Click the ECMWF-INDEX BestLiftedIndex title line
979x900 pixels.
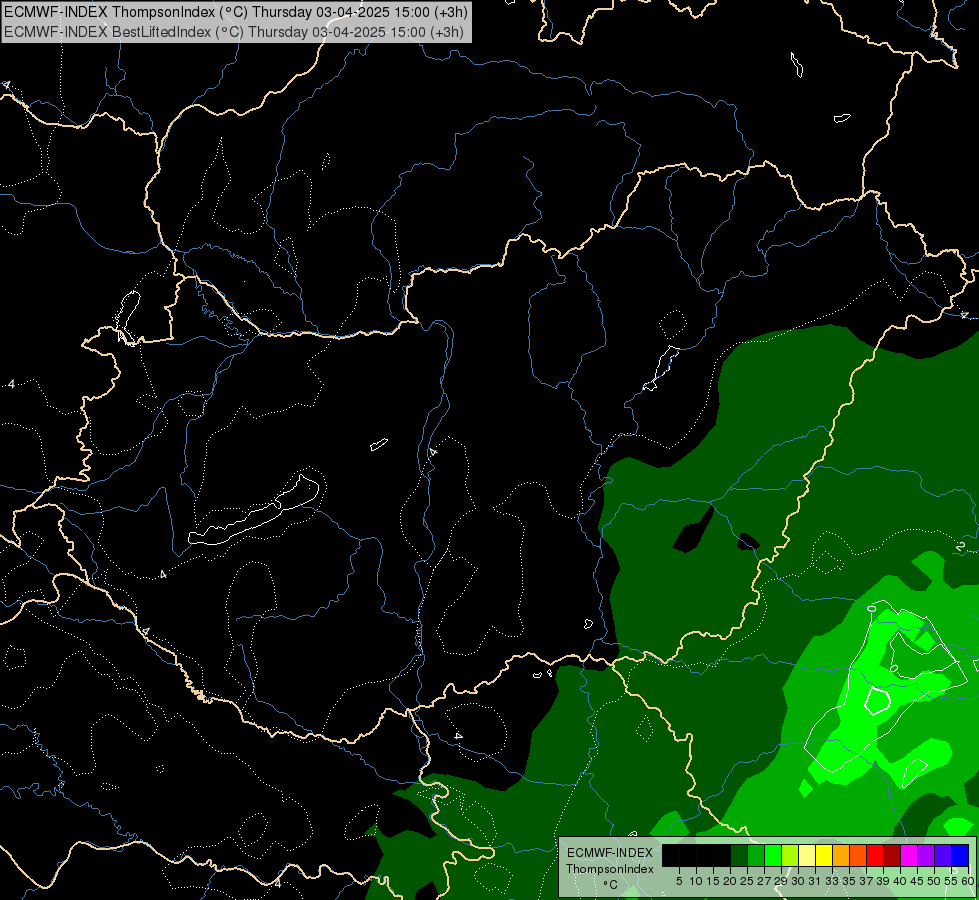pos(234,32)
